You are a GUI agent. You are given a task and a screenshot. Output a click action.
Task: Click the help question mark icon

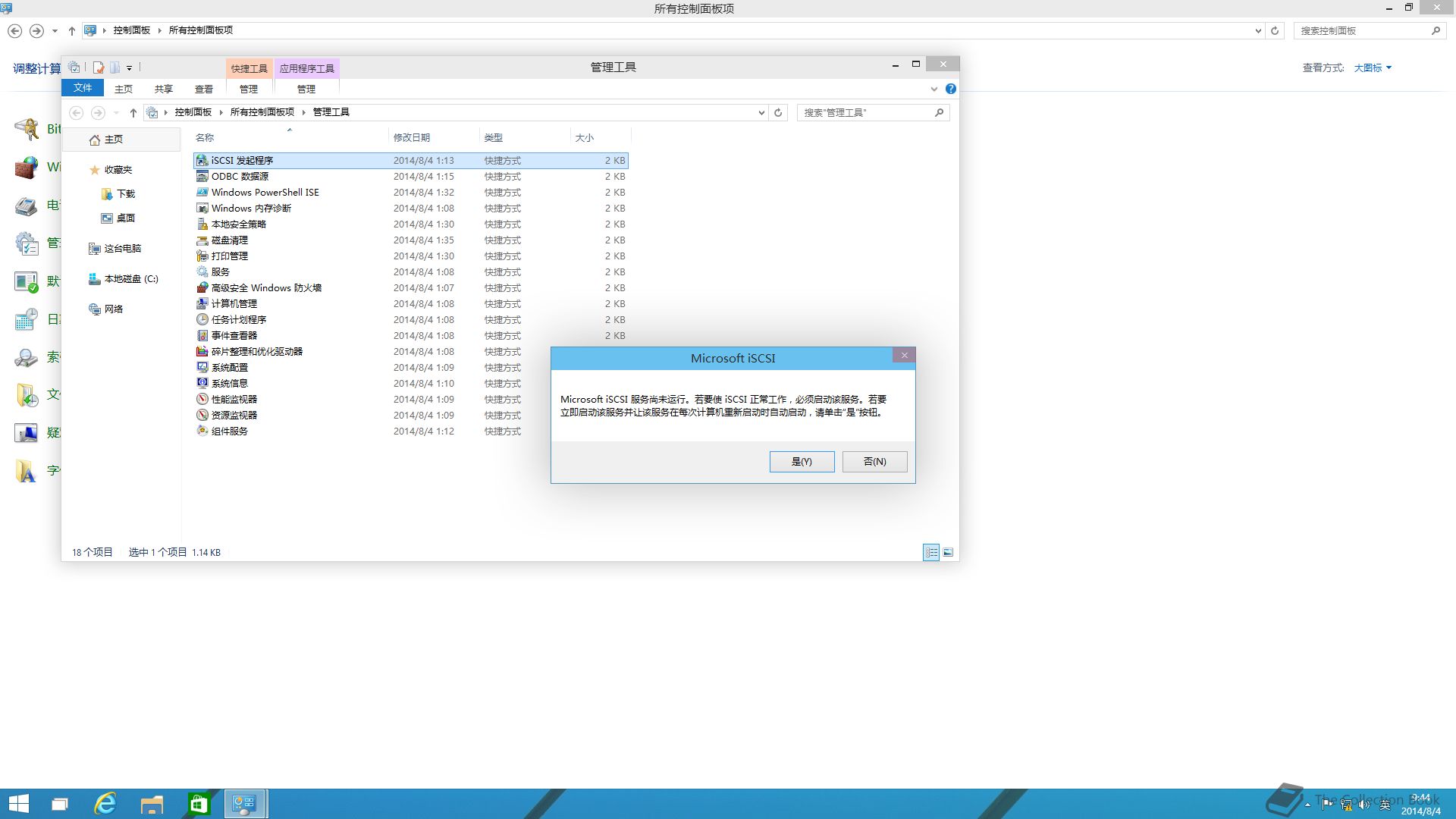point(950,89)
